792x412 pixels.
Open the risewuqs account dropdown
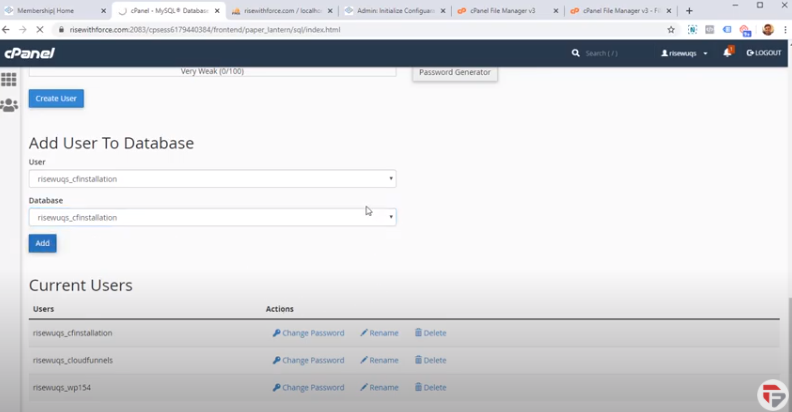point(685,53)
